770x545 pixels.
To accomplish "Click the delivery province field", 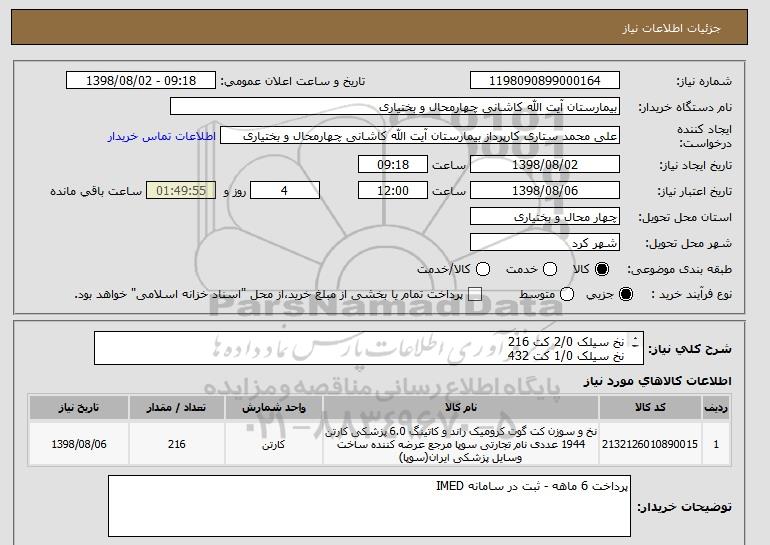I will point(545,217).
